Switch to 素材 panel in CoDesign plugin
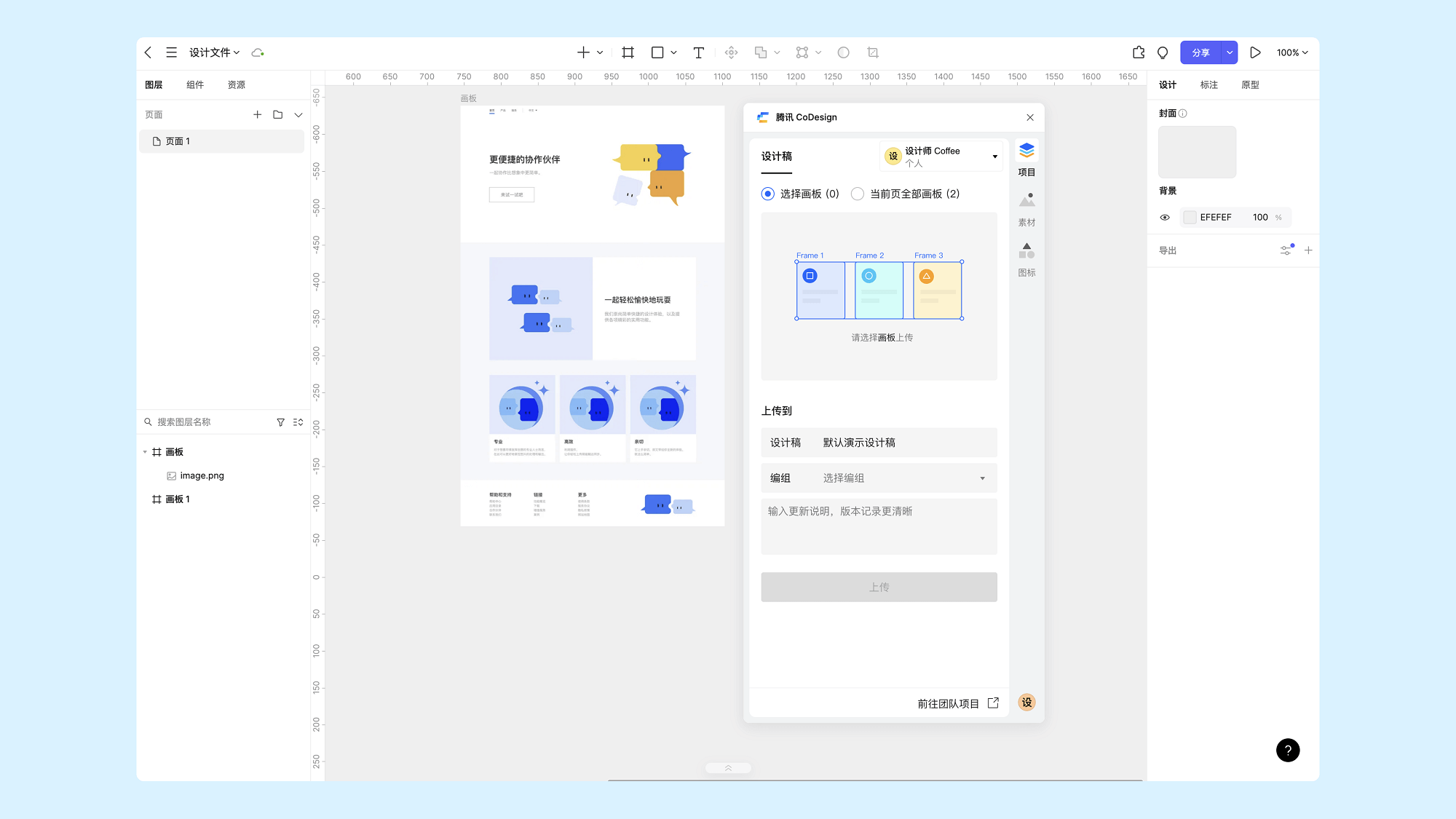Viewport: 1456px width, 819px height. (x=1026, y=210)
